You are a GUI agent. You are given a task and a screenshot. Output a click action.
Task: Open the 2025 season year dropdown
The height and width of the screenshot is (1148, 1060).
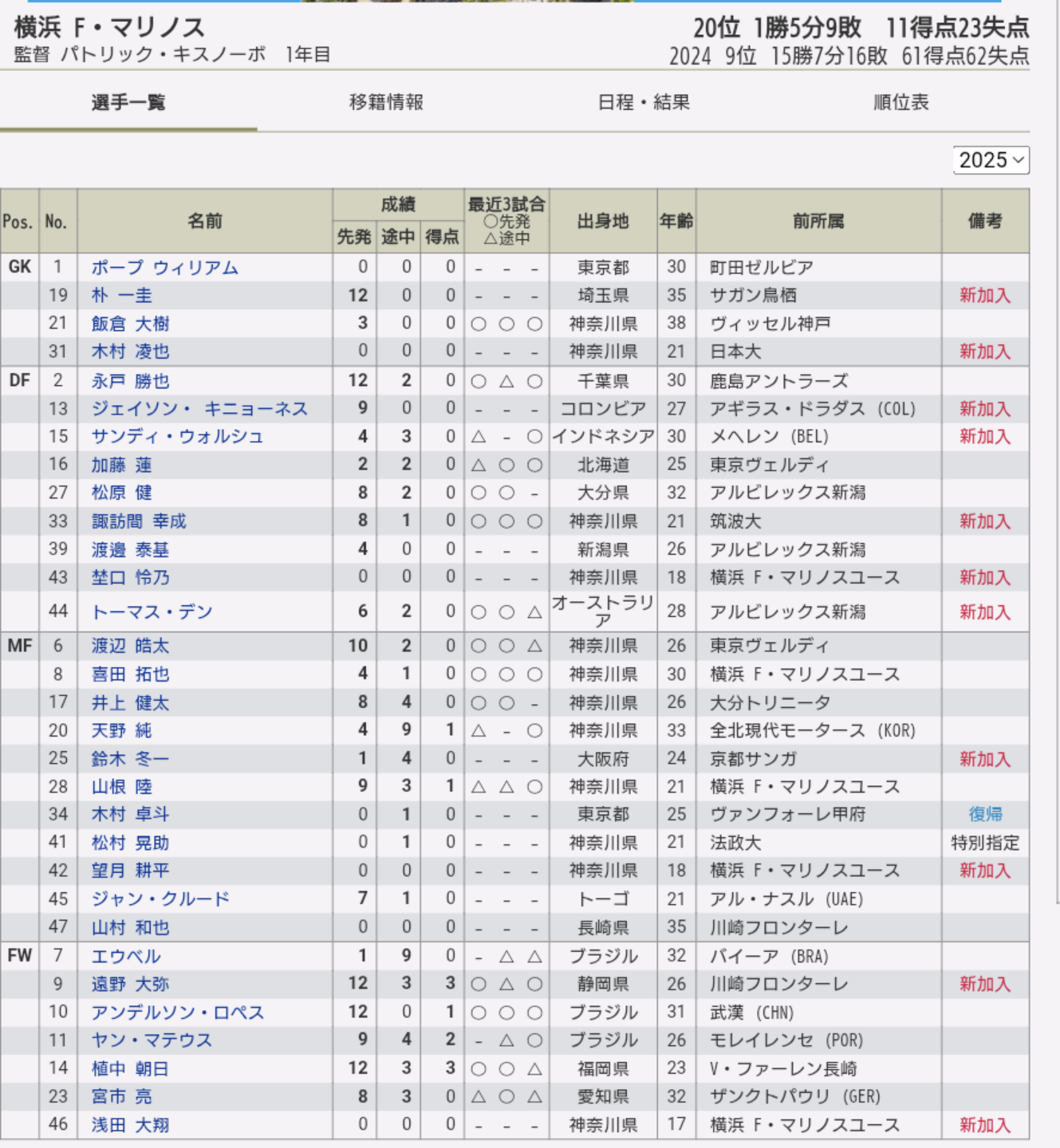pos(991,160)
